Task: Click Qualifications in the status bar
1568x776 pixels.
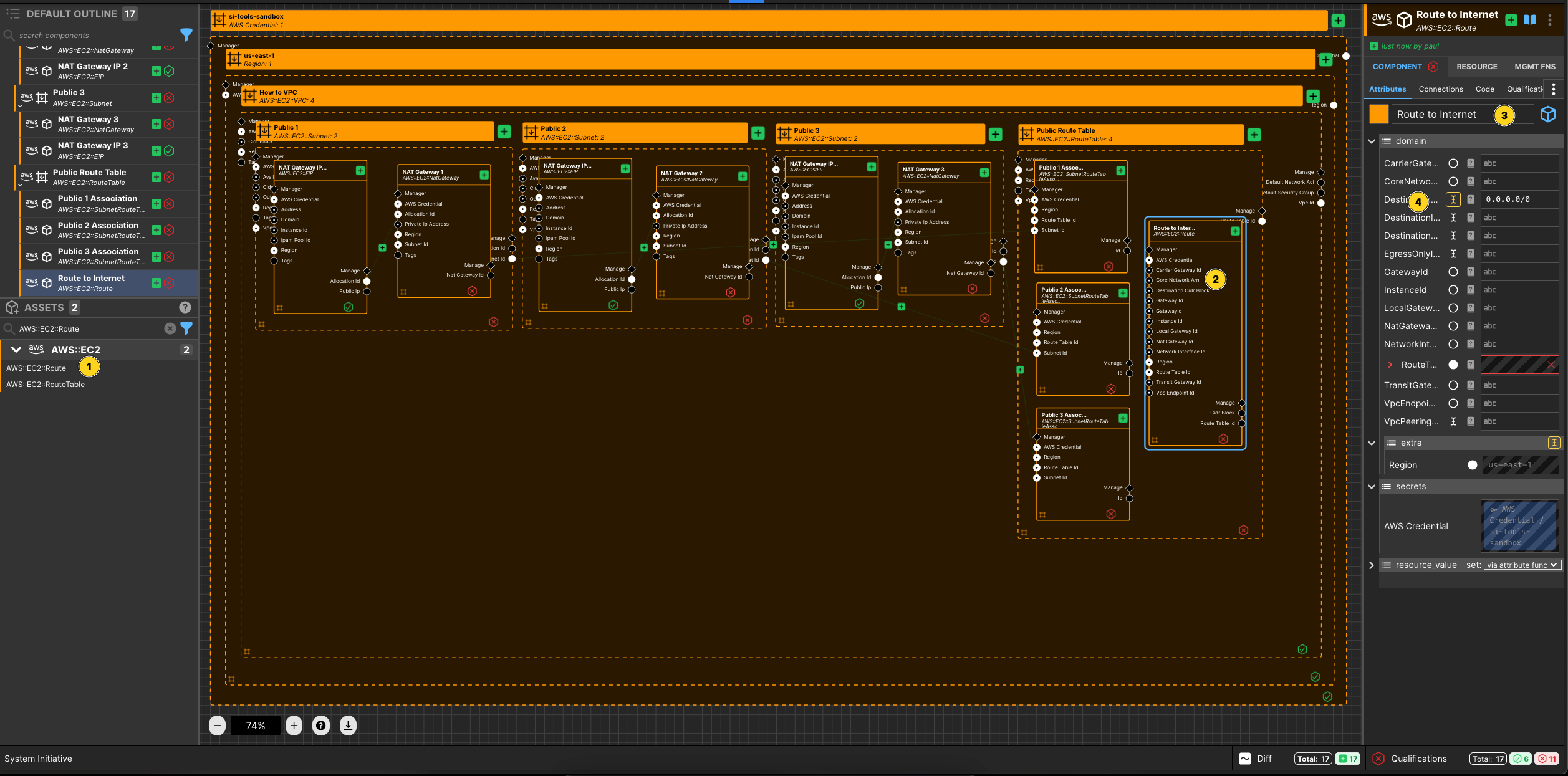Action: [x=1418, y=759]
